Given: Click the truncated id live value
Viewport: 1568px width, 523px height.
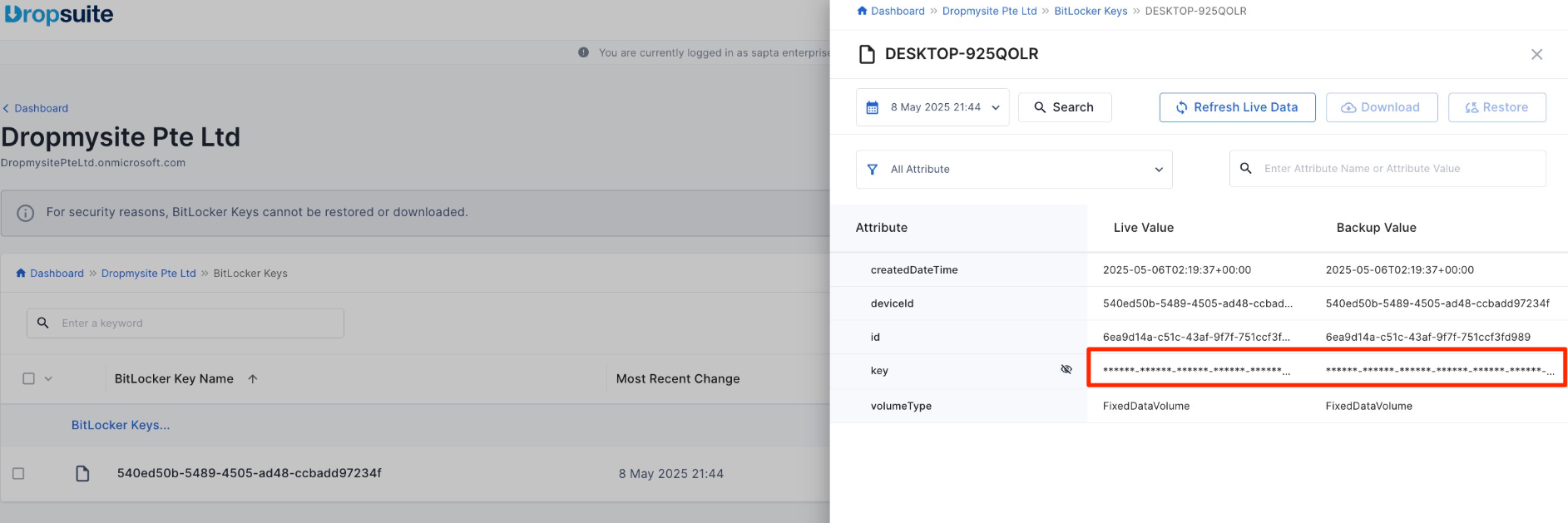Looking at the screenshot, I should click(1196, 337).
